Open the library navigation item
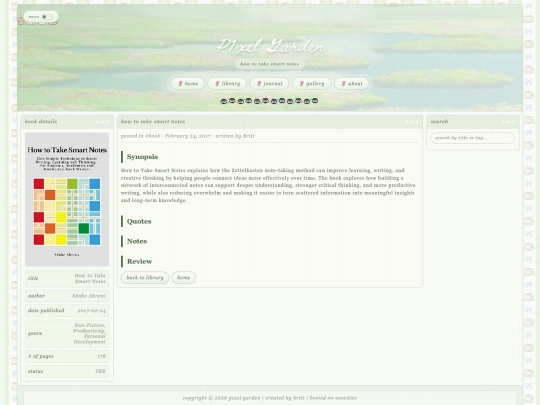Screen dimensions: 540x405 227,83
